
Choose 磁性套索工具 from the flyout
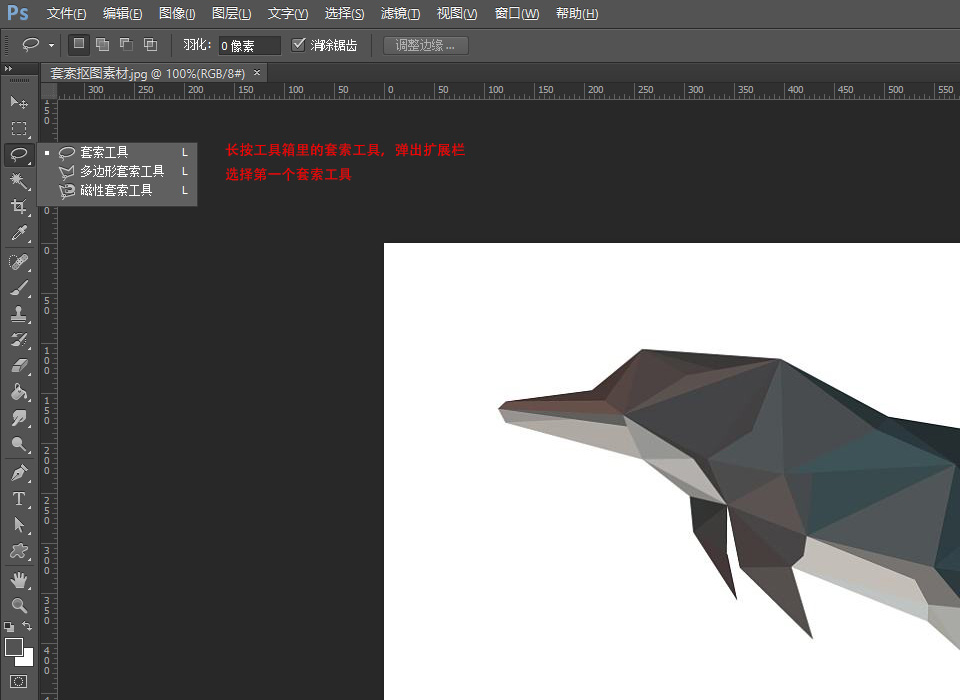[116, 190]
